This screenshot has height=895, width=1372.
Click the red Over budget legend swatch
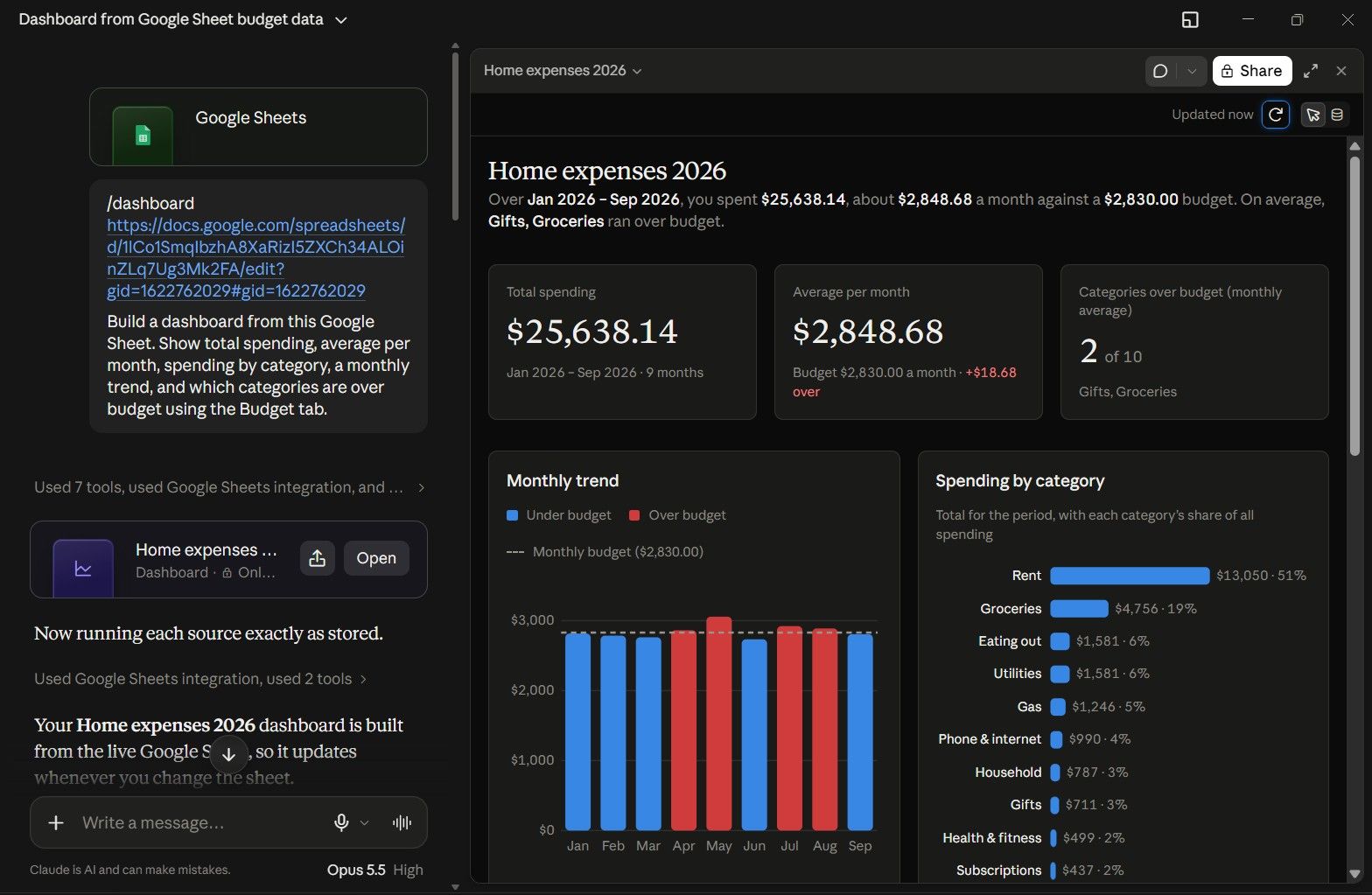pos(634,515)
